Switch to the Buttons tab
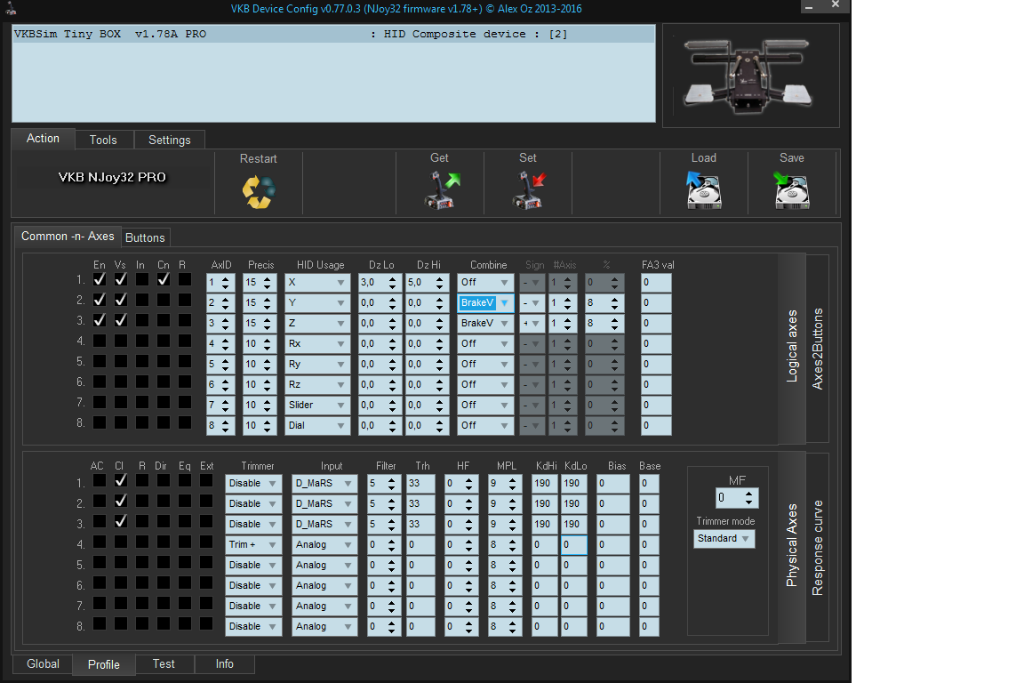The width and height of the screenshot is (1024, 683). pos(145,238)
